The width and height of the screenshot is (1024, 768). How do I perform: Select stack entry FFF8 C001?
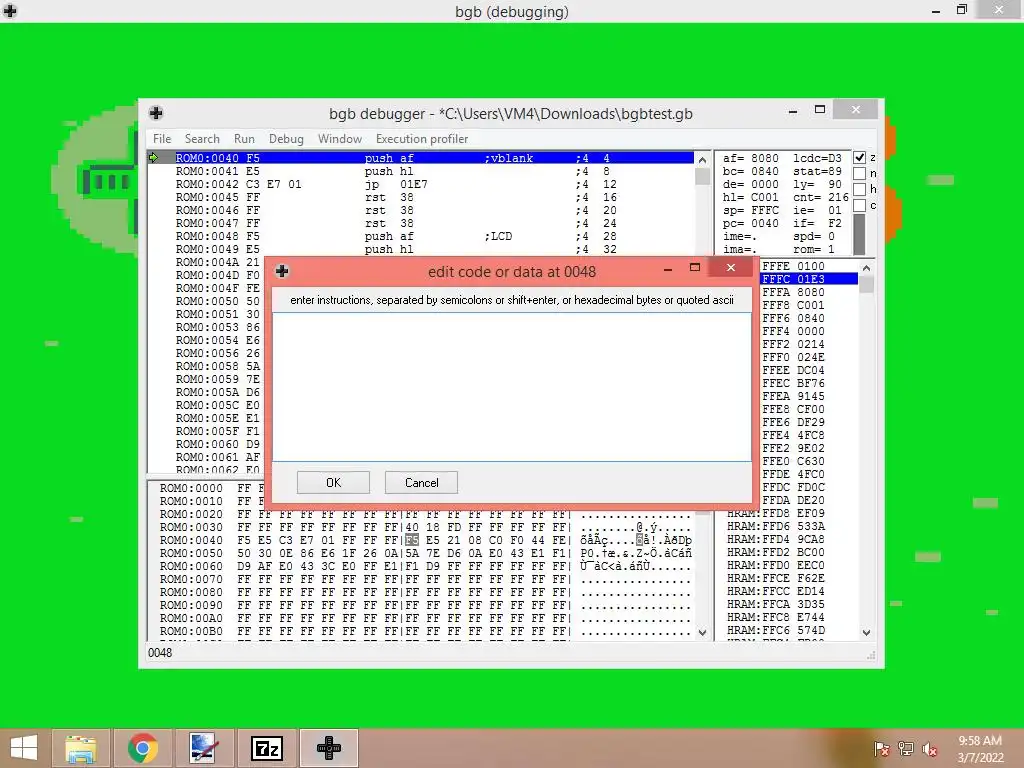[x=809, y=305]
